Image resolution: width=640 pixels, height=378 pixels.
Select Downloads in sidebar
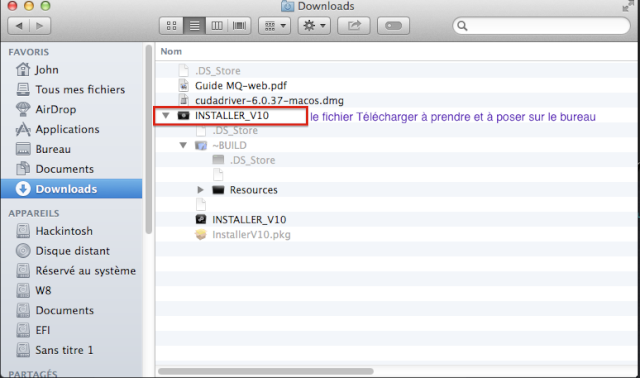coord(71,189)
